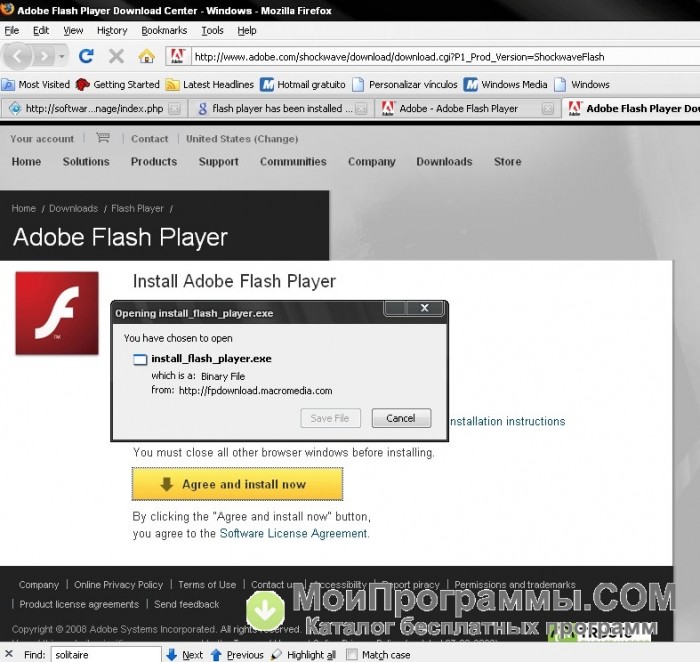Open the Tools menu

(x=212, y=30)
